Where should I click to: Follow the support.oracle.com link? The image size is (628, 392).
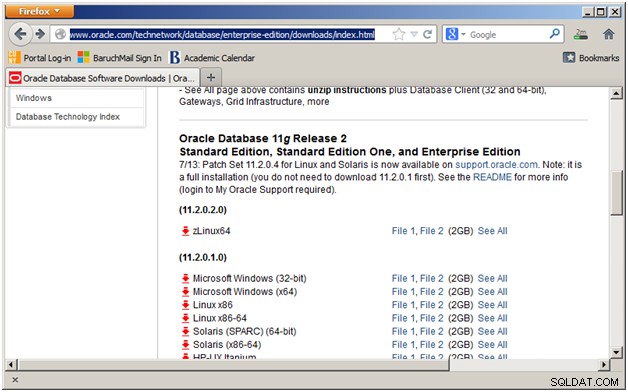pyautogui.click(x=496, y=165)
